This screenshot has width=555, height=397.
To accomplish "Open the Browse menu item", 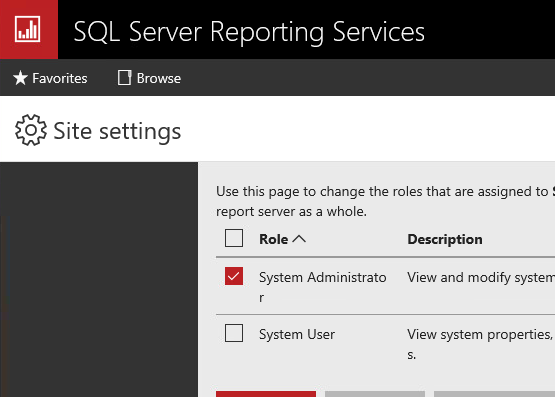I will 149,78.
